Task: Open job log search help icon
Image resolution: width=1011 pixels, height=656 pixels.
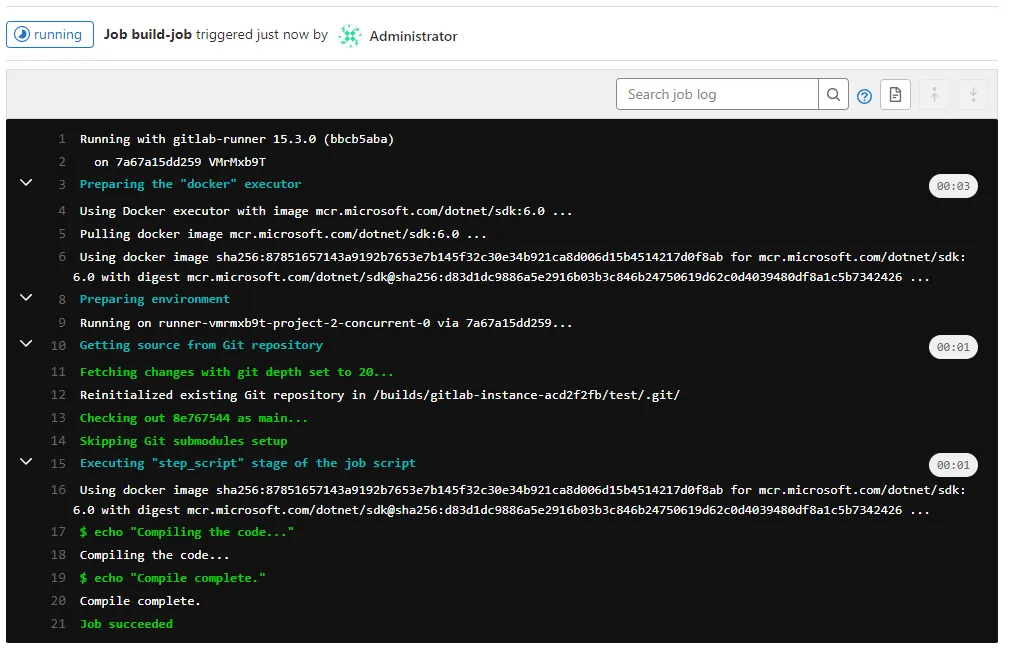Action: pos(865,96)
